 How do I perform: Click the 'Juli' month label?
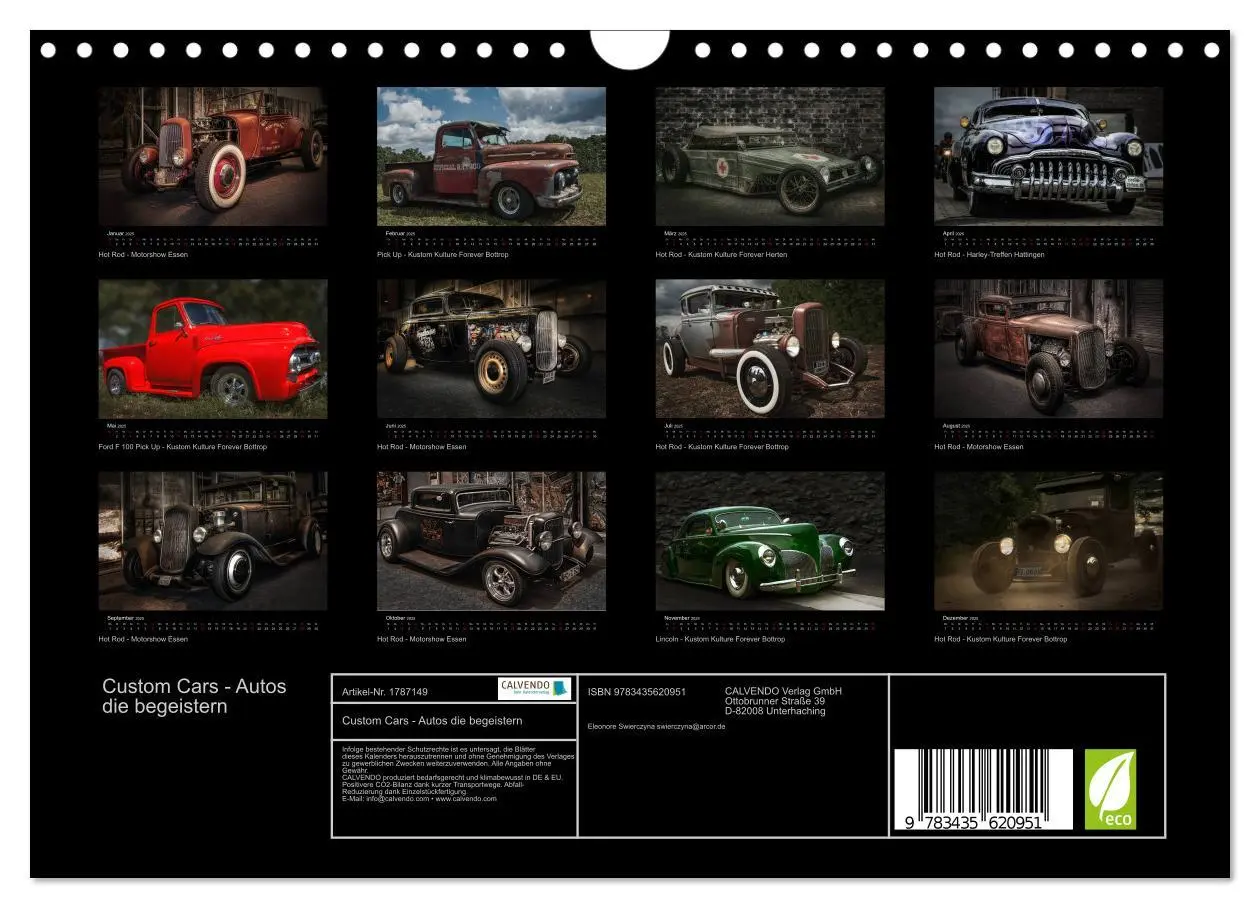point(669,426)
